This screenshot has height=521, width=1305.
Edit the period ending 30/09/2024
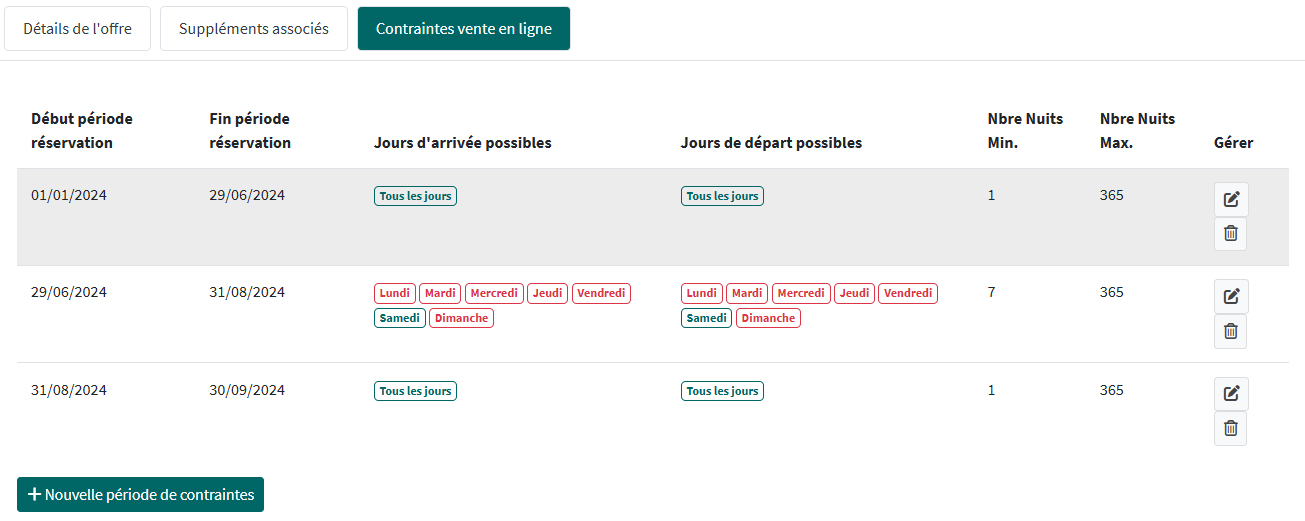(x=1231, y=394)
